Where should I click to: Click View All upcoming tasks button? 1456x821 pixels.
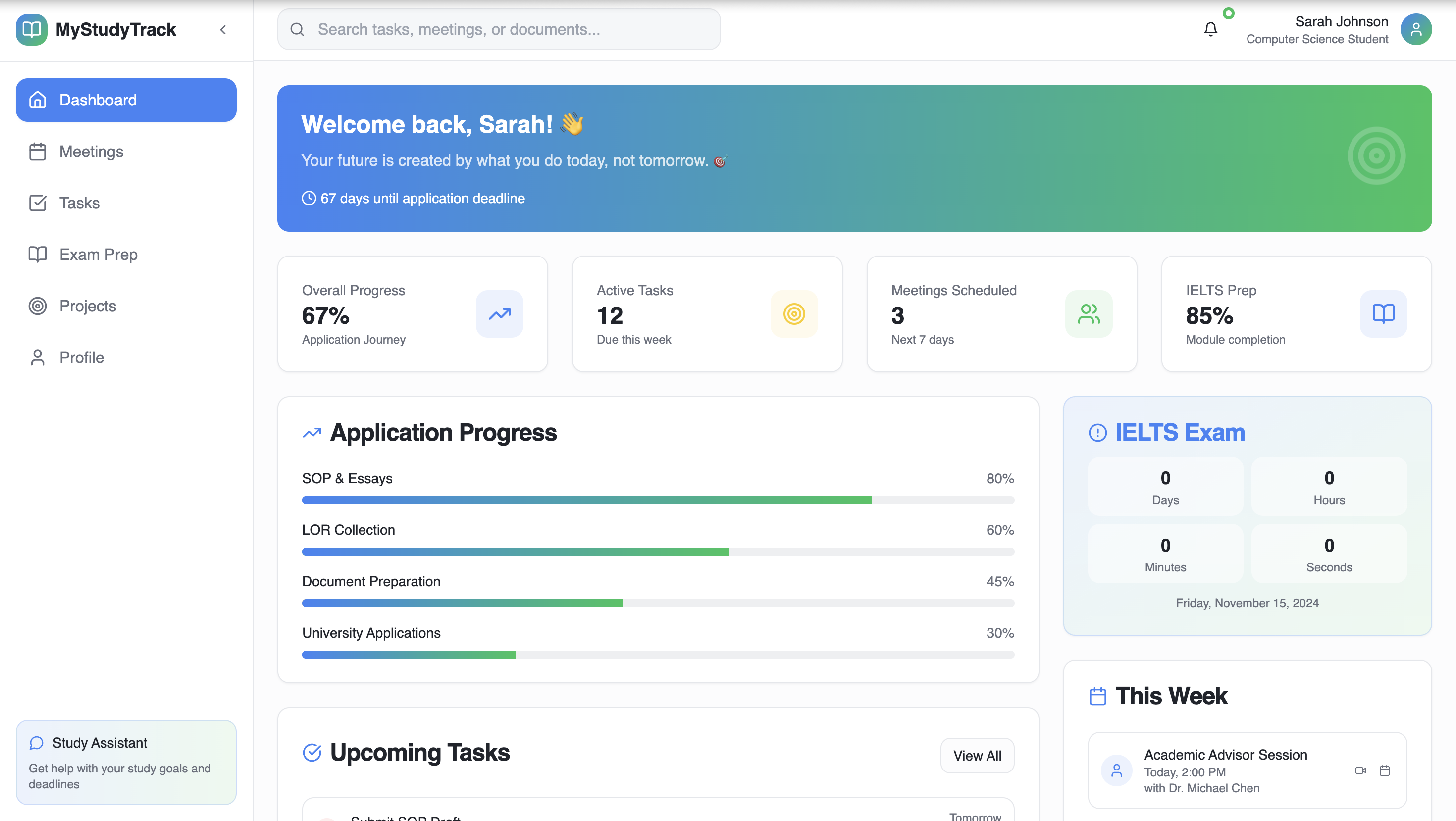(x=977, y=756)
